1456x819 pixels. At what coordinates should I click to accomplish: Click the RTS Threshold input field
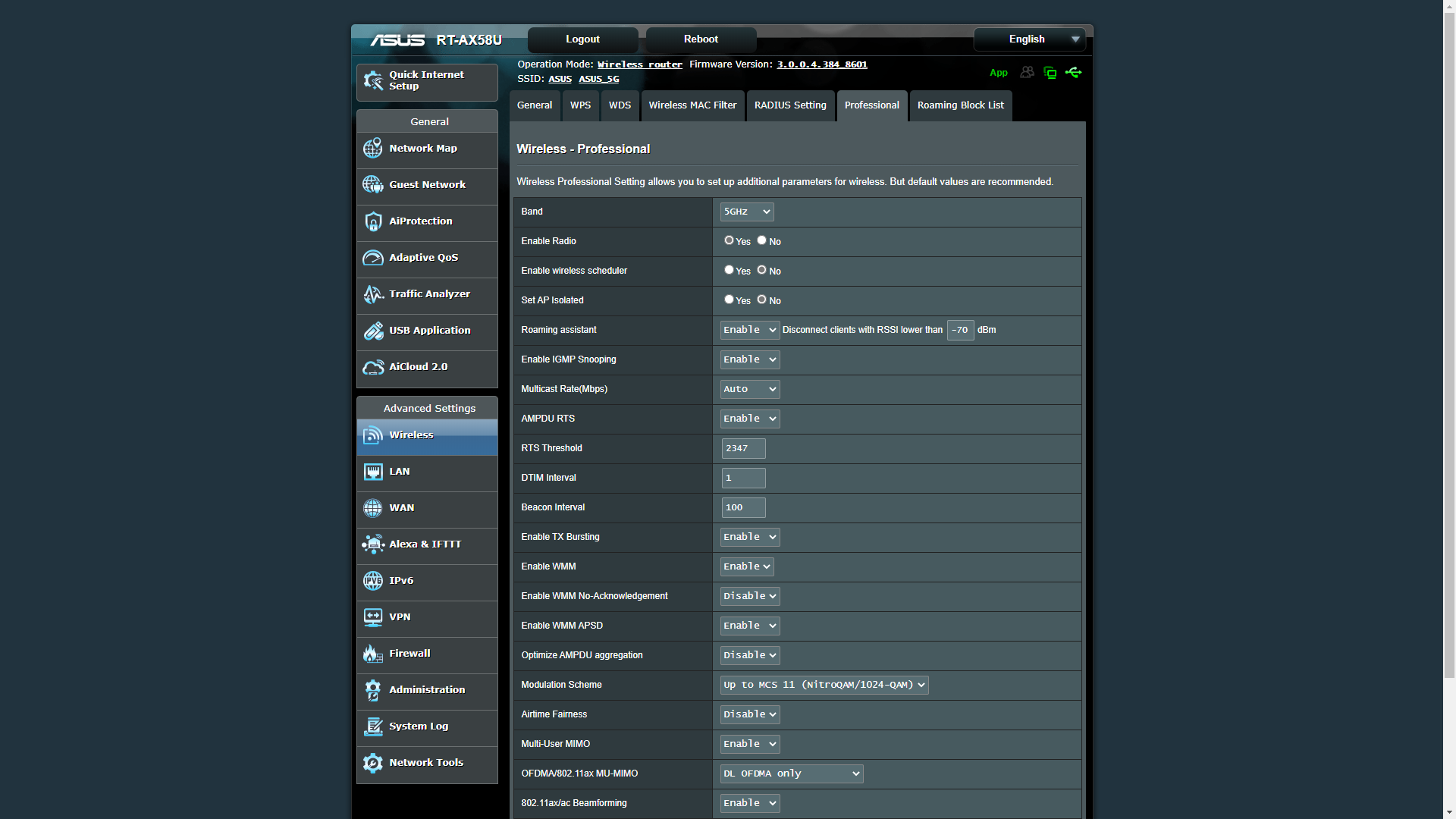tap(743, 448)
